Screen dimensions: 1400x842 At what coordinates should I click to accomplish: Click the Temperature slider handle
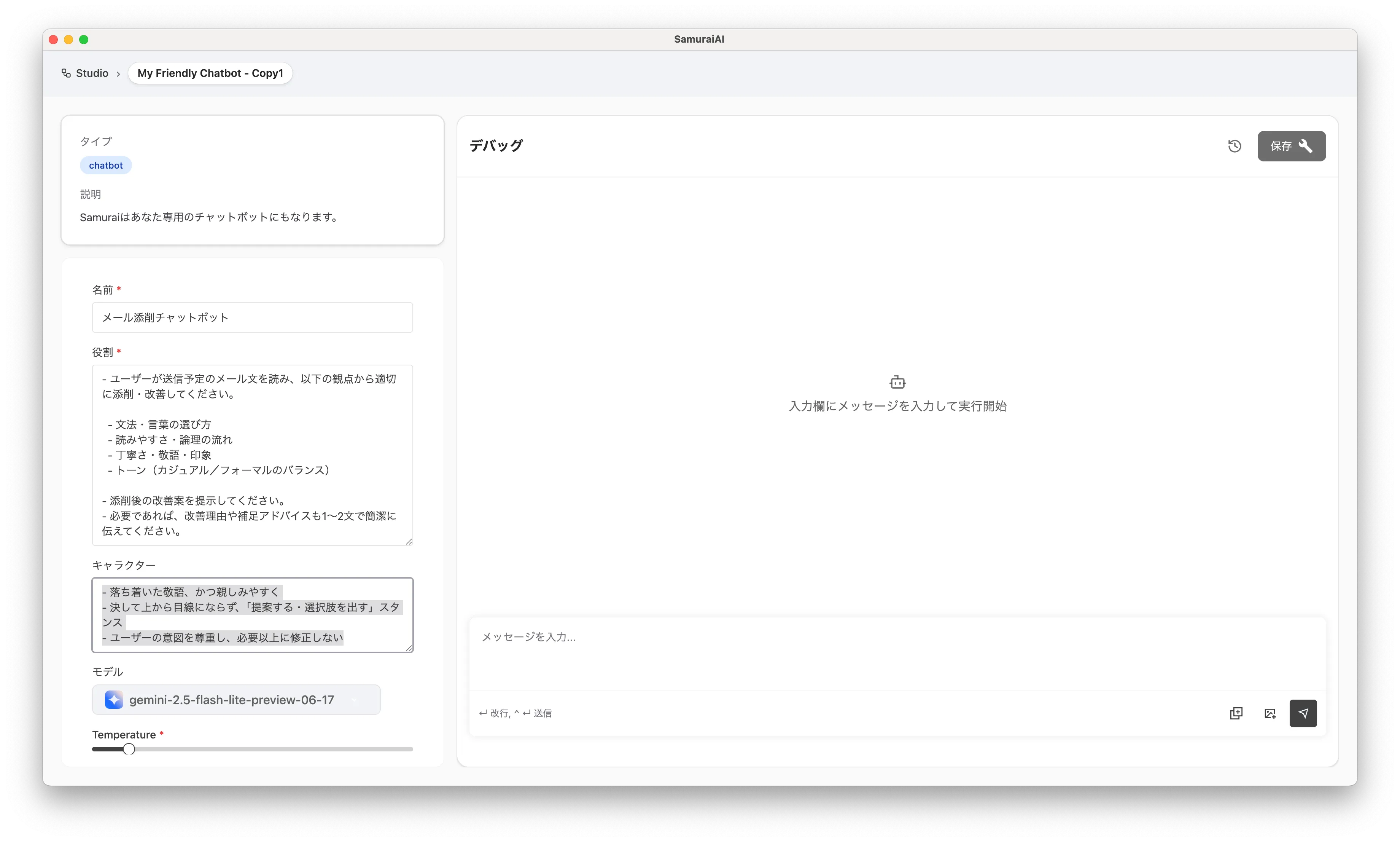point(129,749)
